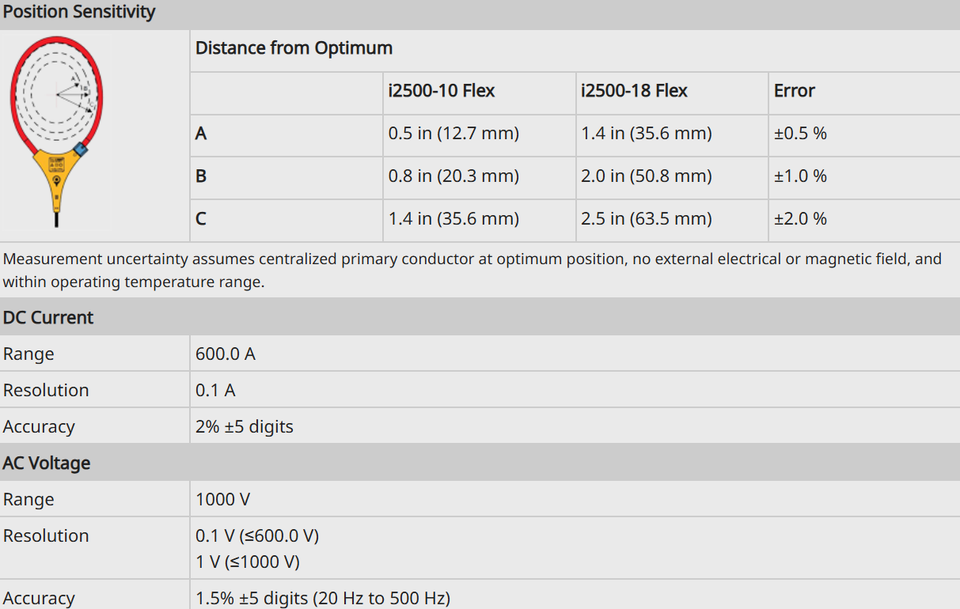Select the 0.5 in (12.7 mm) cell
The width and height of the screenshot is (960, 609).
454,133
